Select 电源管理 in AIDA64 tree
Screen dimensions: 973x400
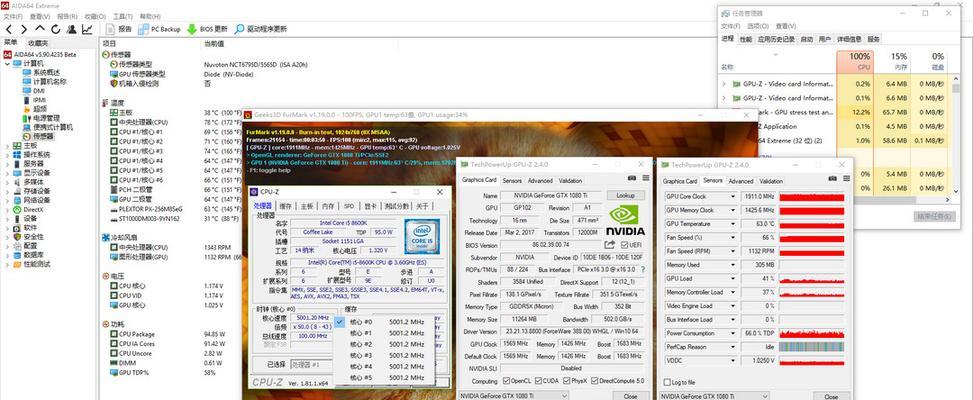click(41, 118)
